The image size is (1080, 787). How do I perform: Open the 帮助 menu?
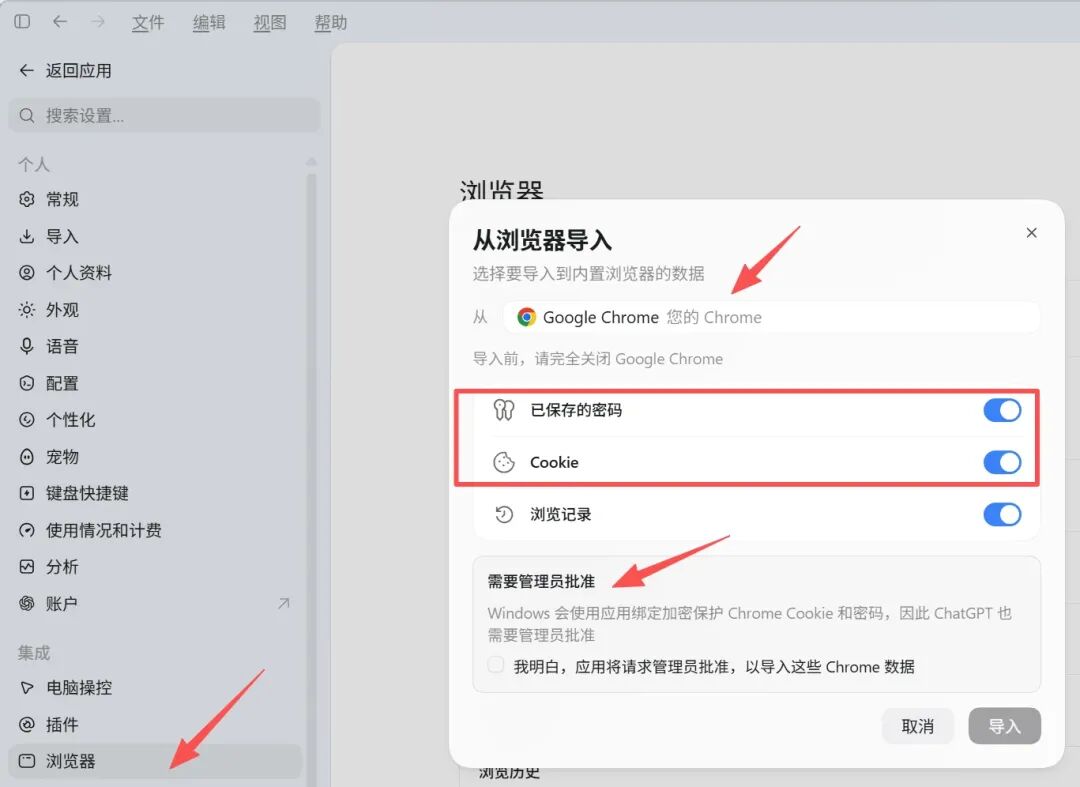click(331, 23)
